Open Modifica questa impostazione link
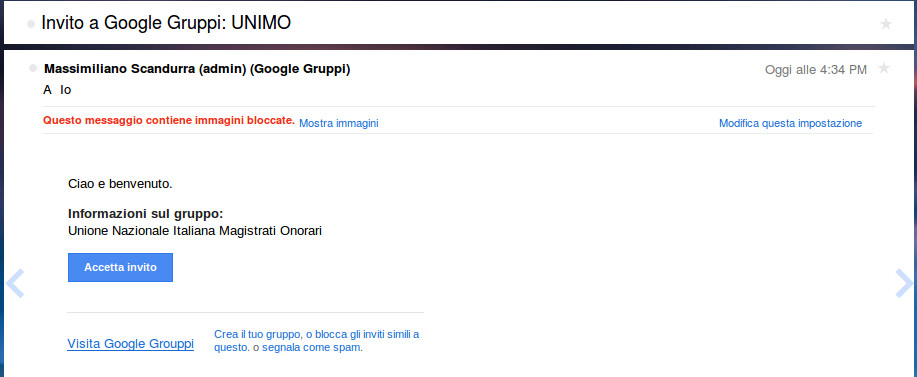Image resolution: width=917 pixels, height=377 pixels. 790,123
